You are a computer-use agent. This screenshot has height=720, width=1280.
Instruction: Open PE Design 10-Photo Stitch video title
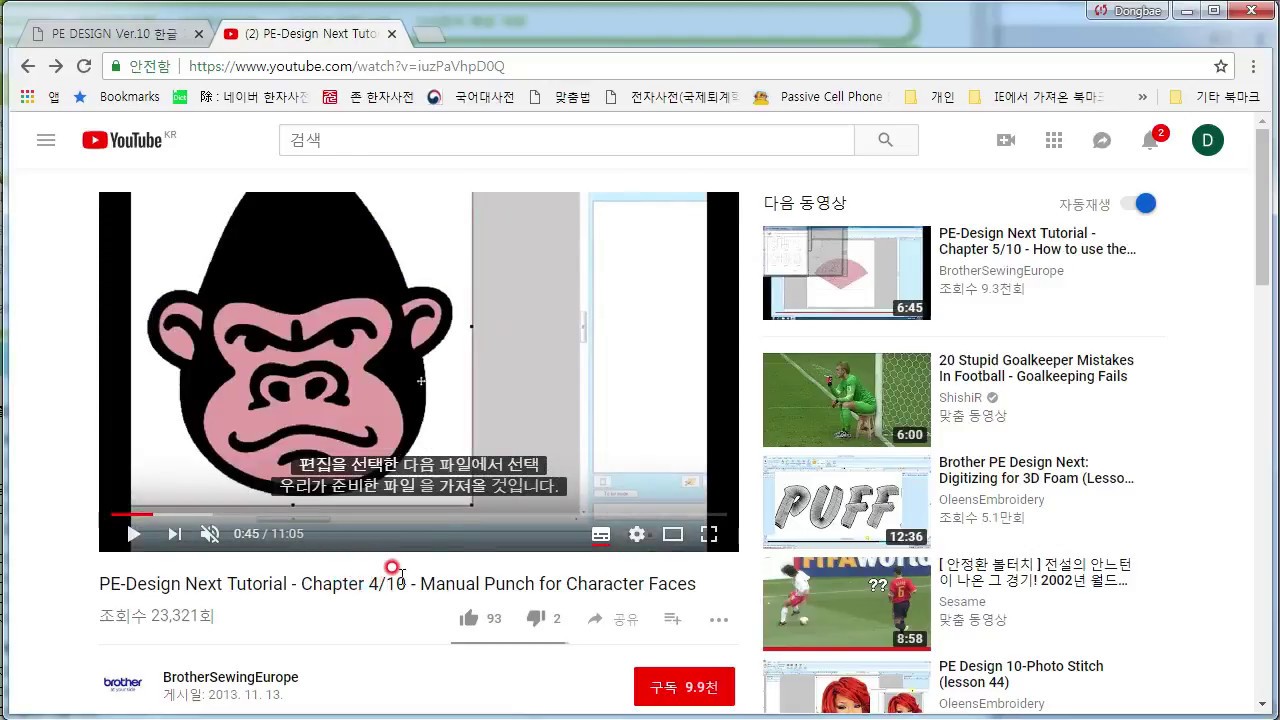[1021, 674]
